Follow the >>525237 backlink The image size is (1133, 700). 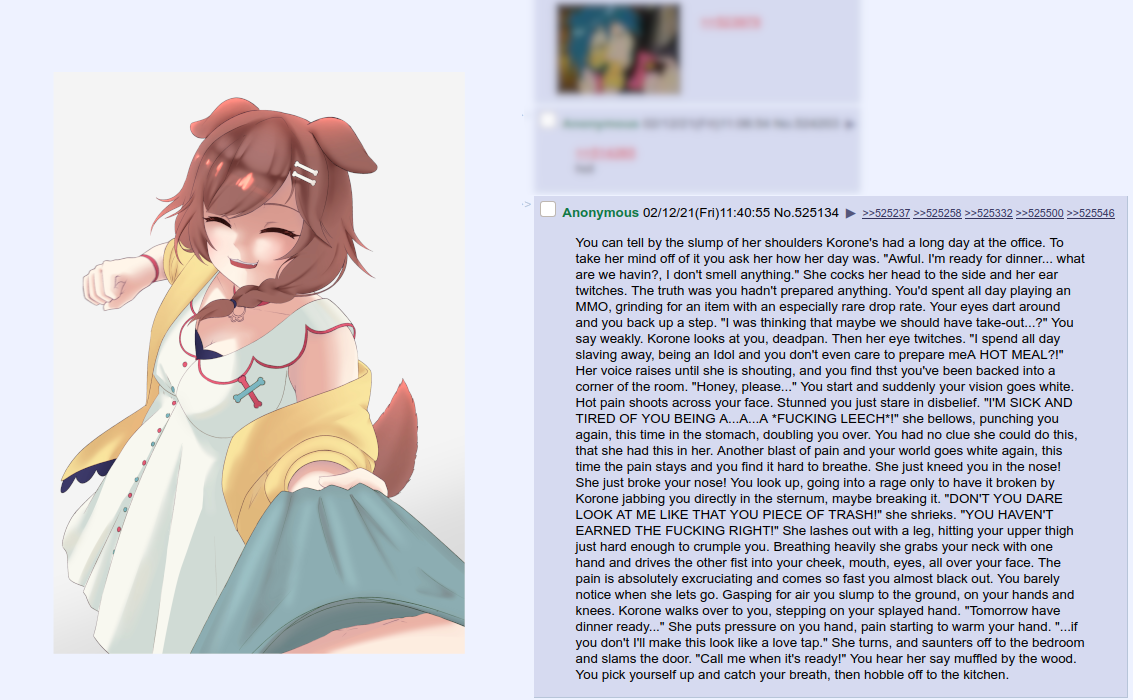886,213
